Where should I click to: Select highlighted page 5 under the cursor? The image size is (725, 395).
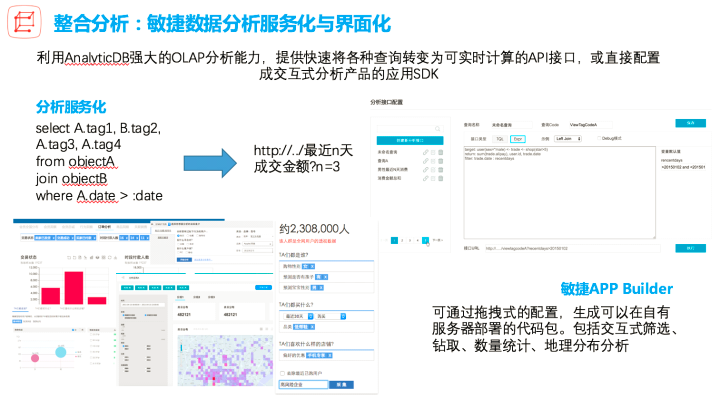click(x=425, y=240)
